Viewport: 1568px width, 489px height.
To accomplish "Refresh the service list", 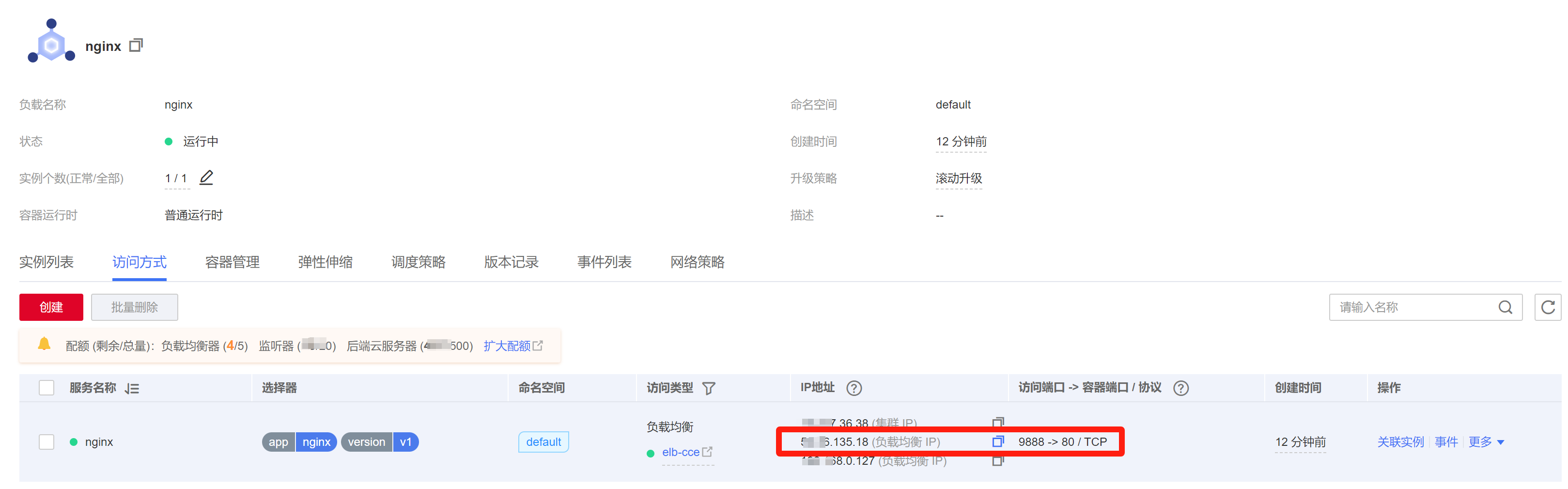I will (x=1548, y=308).
